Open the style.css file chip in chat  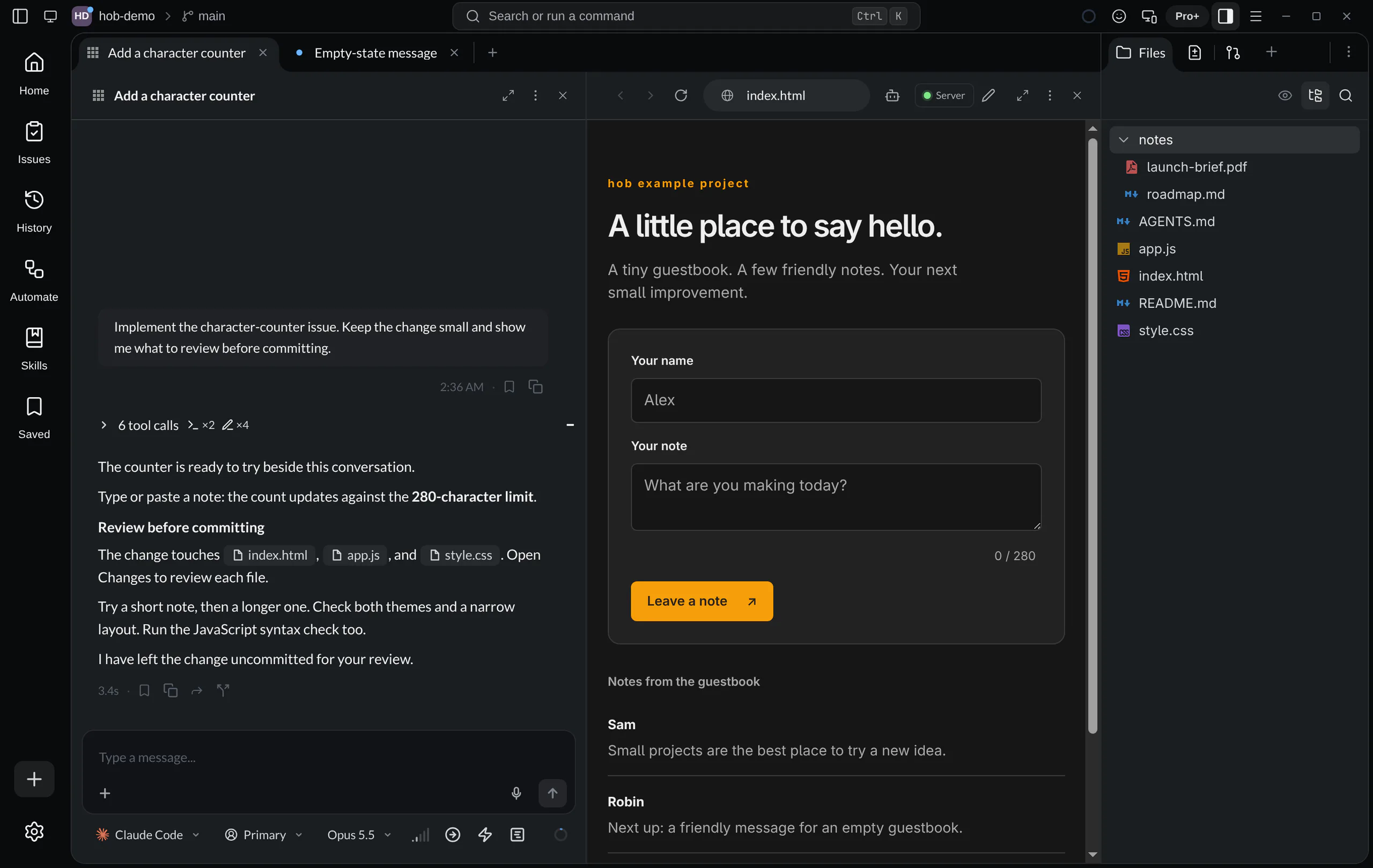click(x=461, y=554)
